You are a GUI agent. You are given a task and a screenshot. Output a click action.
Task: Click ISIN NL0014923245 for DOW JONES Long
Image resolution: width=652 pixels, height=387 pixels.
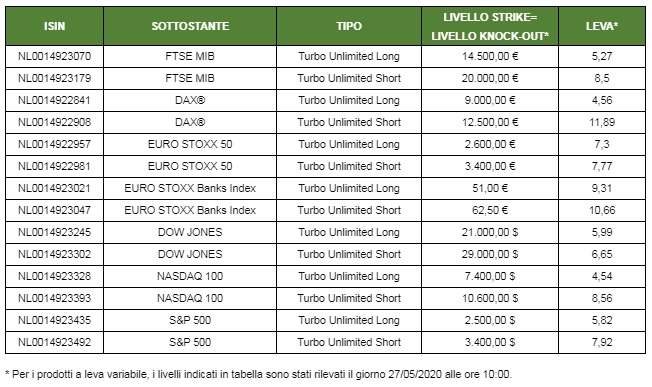(x=54, y=232)
